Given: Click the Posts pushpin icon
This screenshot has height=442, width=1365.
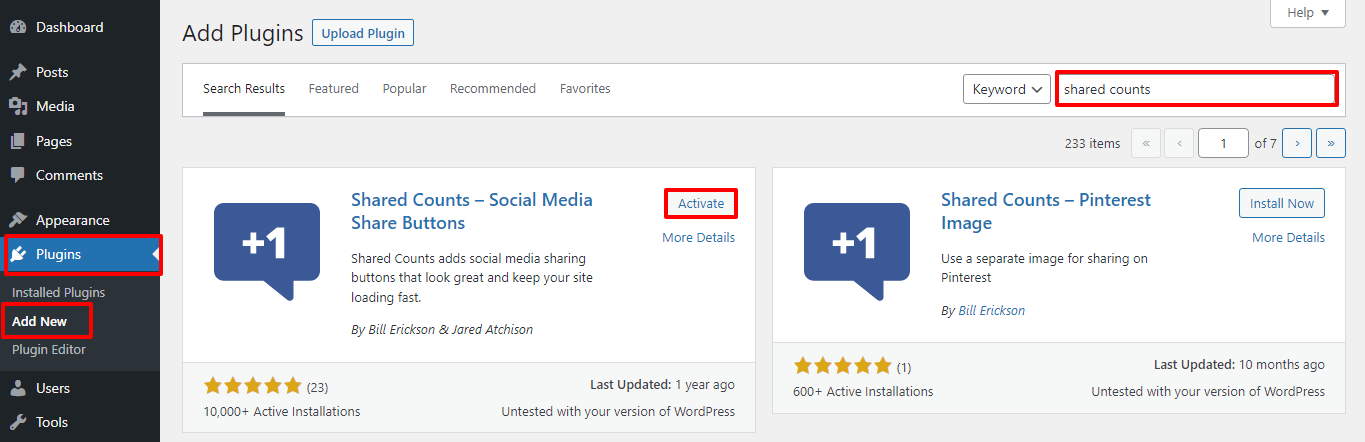Looking at the screenshot, I should point(18,73).
